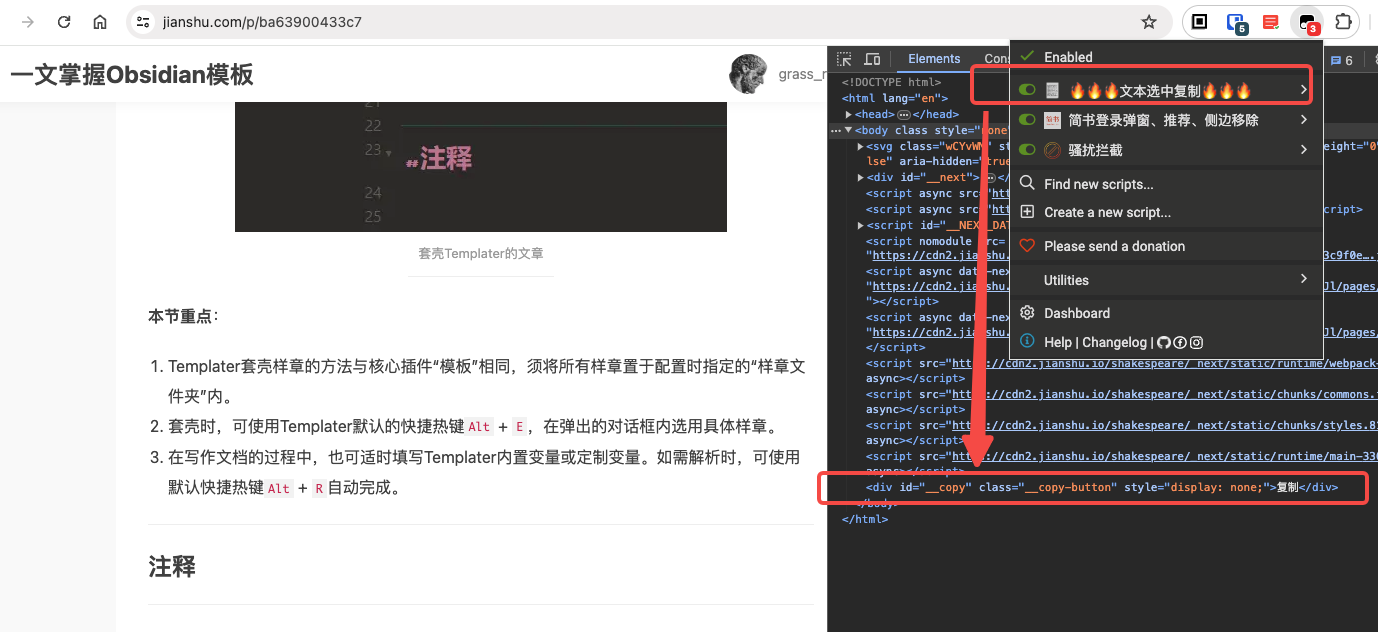Image resolution: width=1378 pixels, height=632 pixels.
Task: Click the 注释 section heading
Action: click(172, 567)
